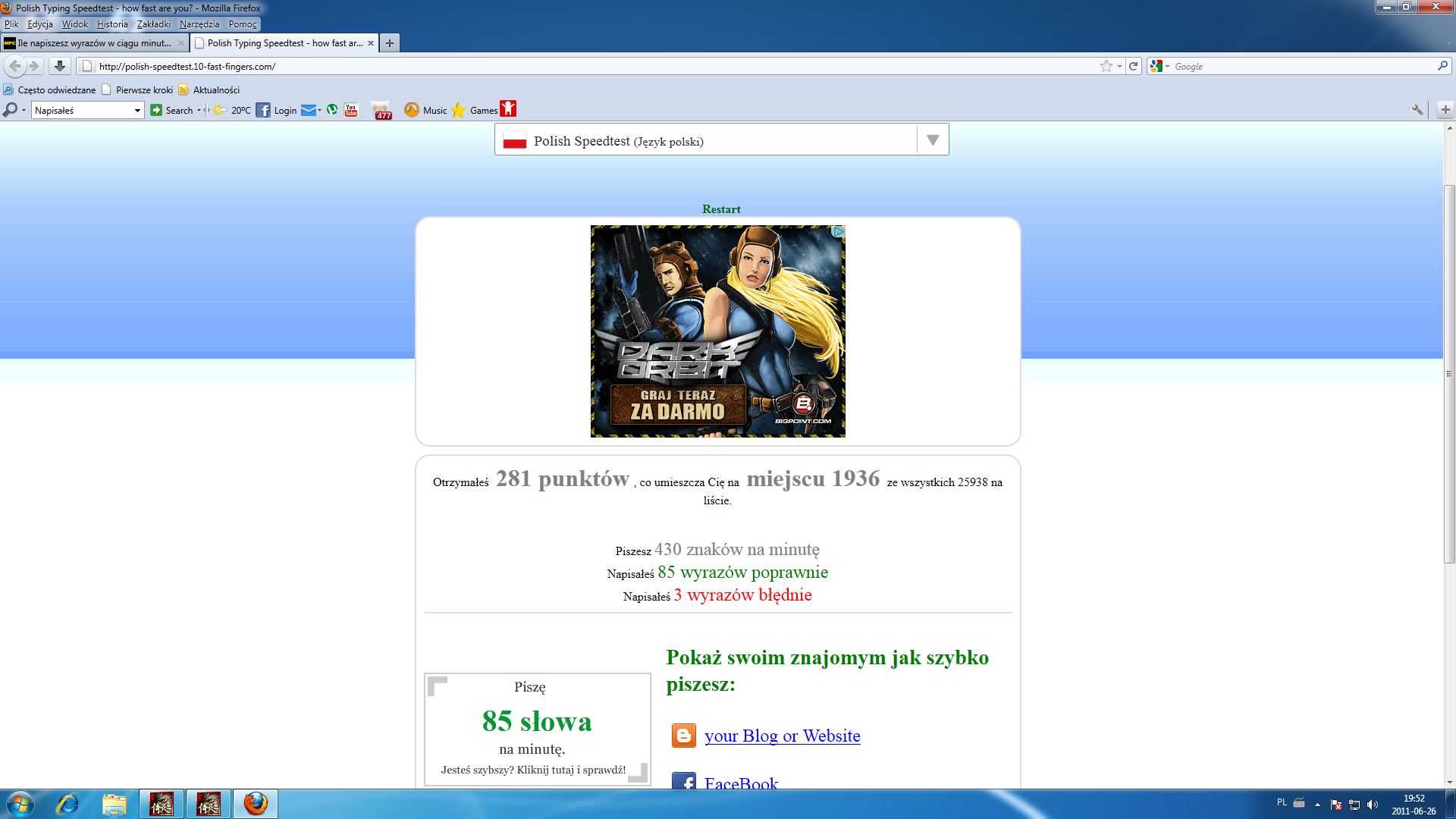Click the page vertical scrollbar thumb
The height and width of the screenshot is (819, 1456).
[1449, 373]
